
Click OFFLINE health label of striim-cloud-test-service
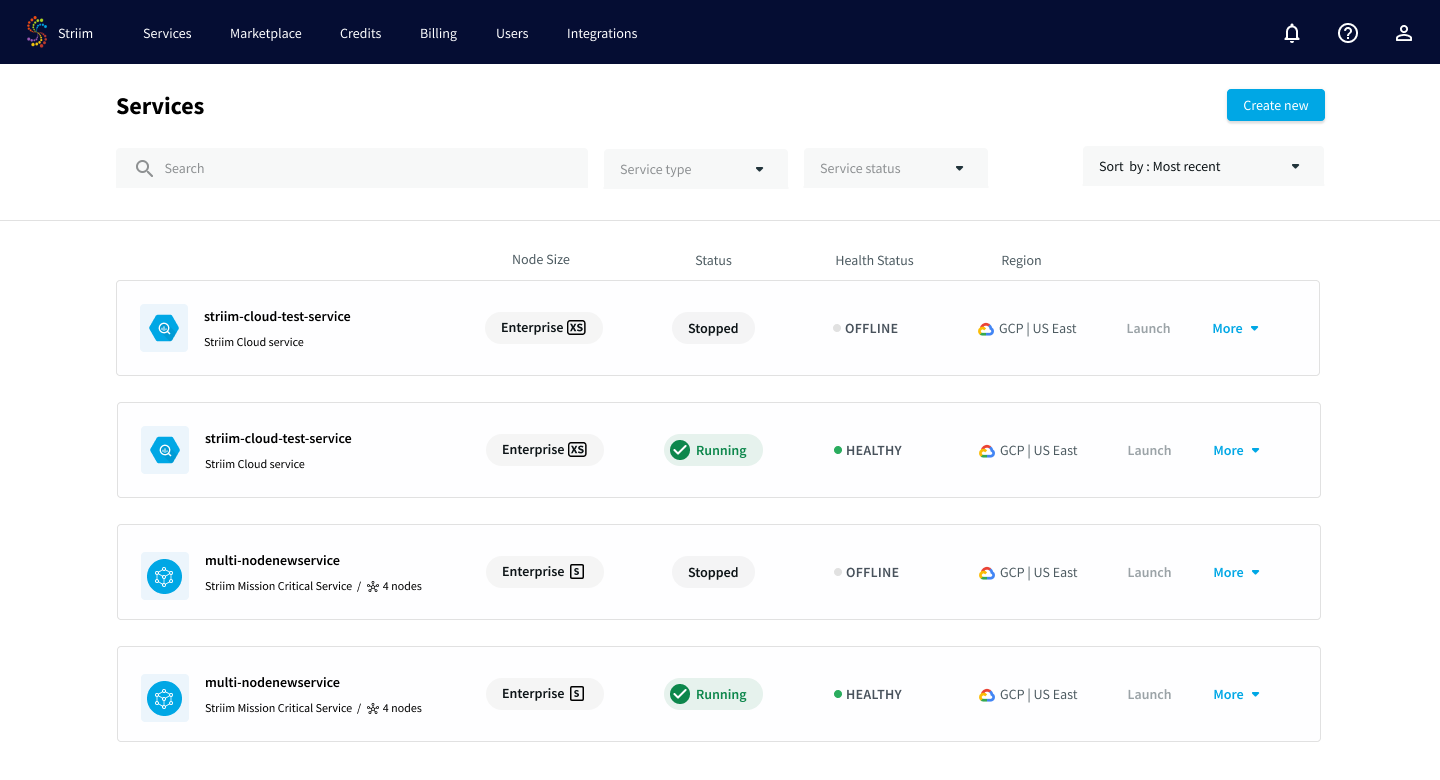[x=871, y=328]
